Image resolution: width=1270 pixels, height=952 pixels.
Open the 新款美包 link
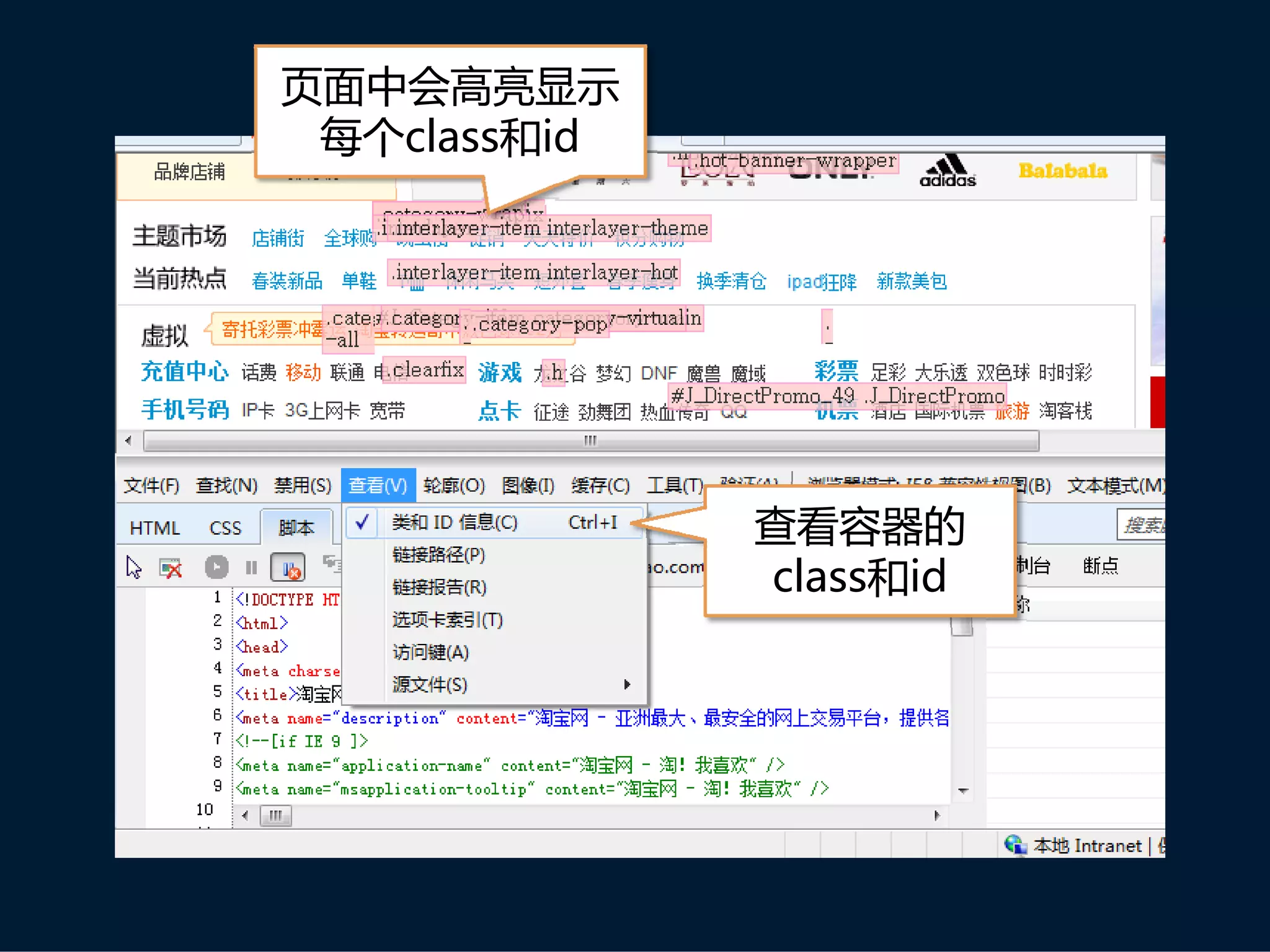[x=912, y=281]
